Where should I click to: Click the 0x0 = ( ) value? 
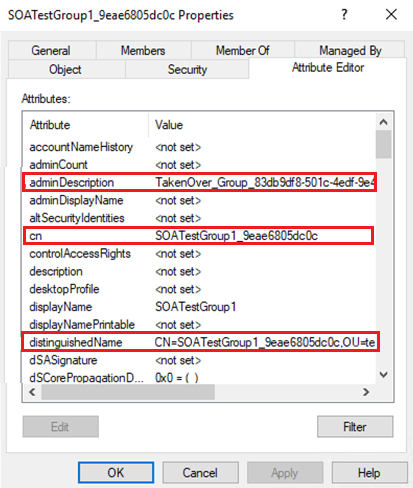[177, 378]
